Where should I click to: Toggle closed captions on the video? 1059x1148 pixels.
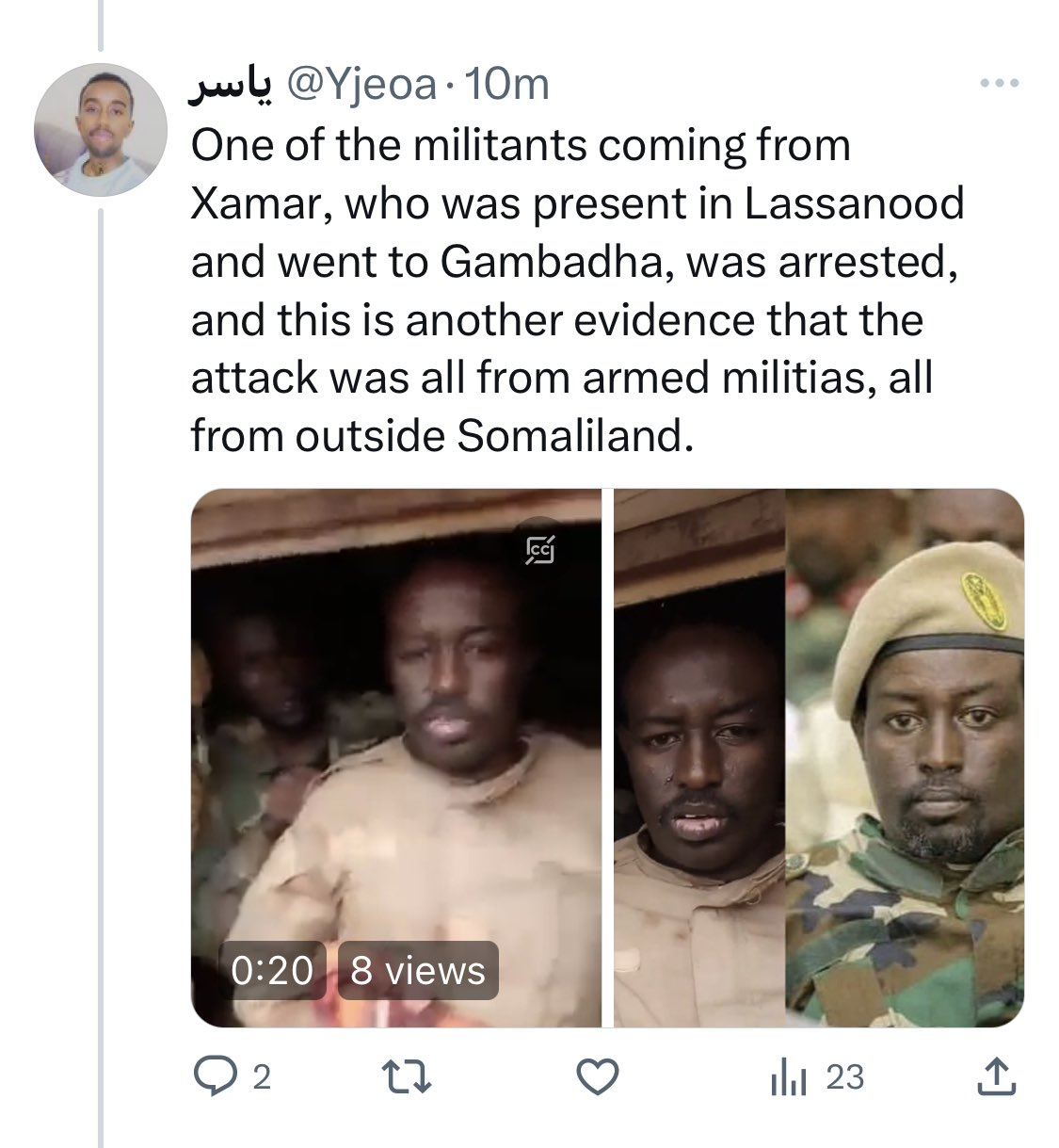tap(540, 548)
